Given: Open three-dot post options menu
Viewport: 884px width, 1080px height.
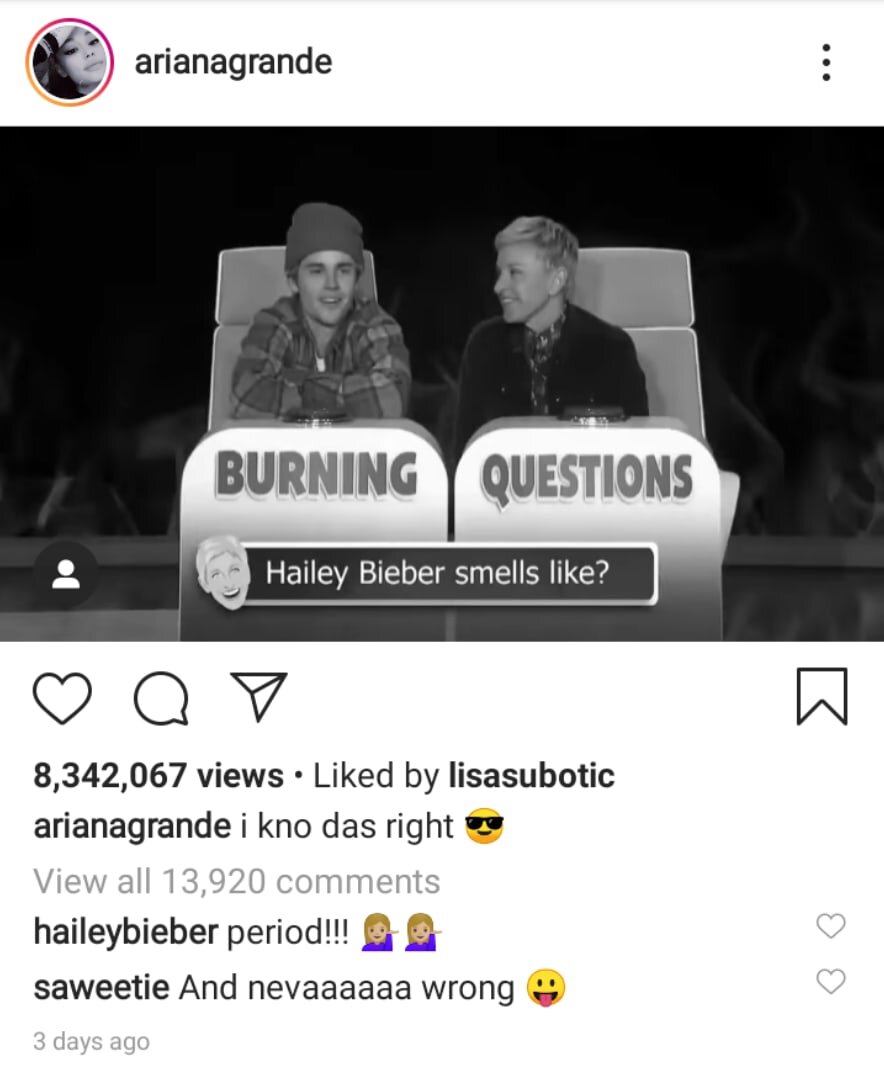Looking at the screenshot, I should click(x=826, y=63).
